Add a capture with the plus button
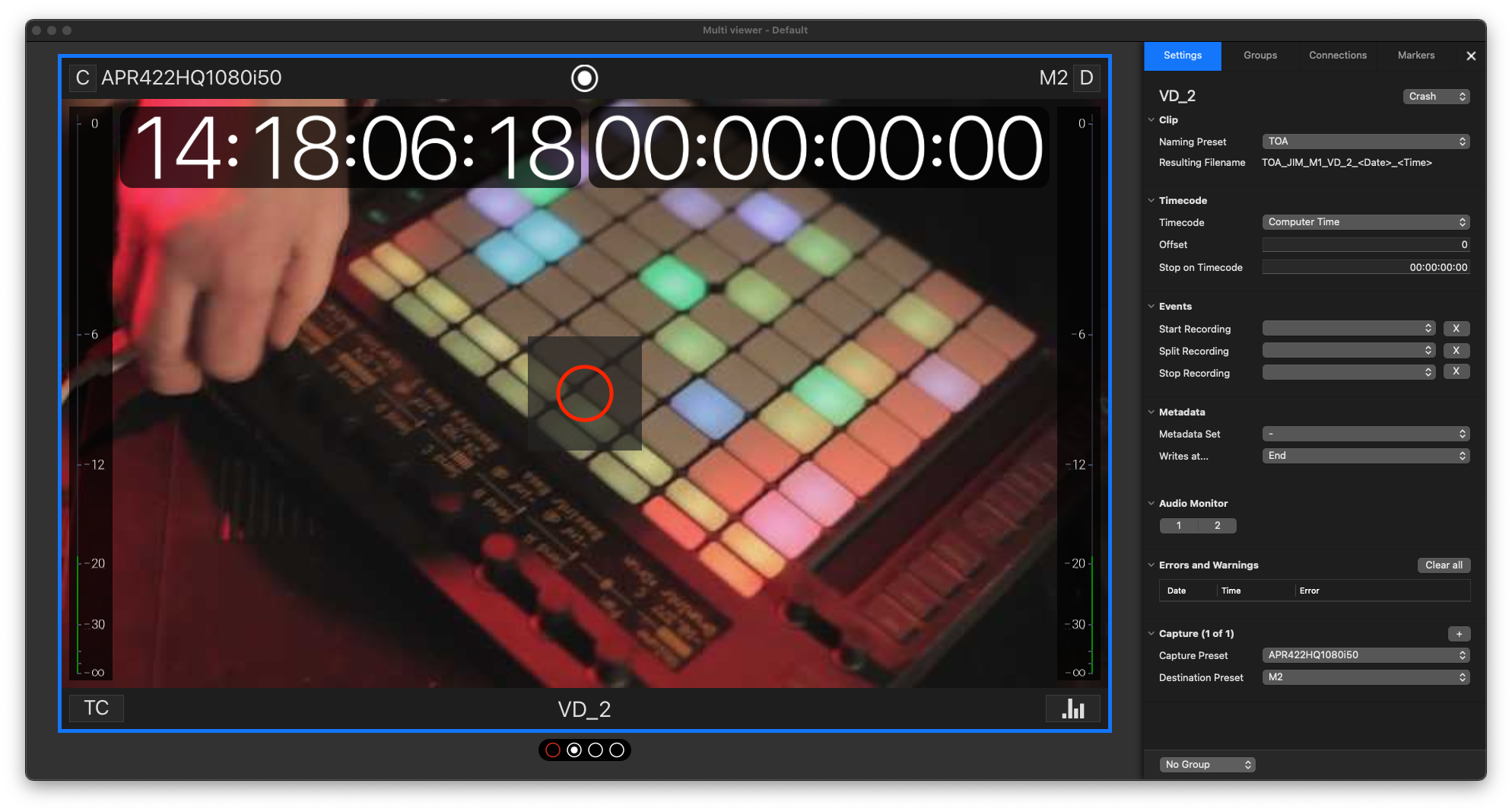 click(x=1459, y=634)
